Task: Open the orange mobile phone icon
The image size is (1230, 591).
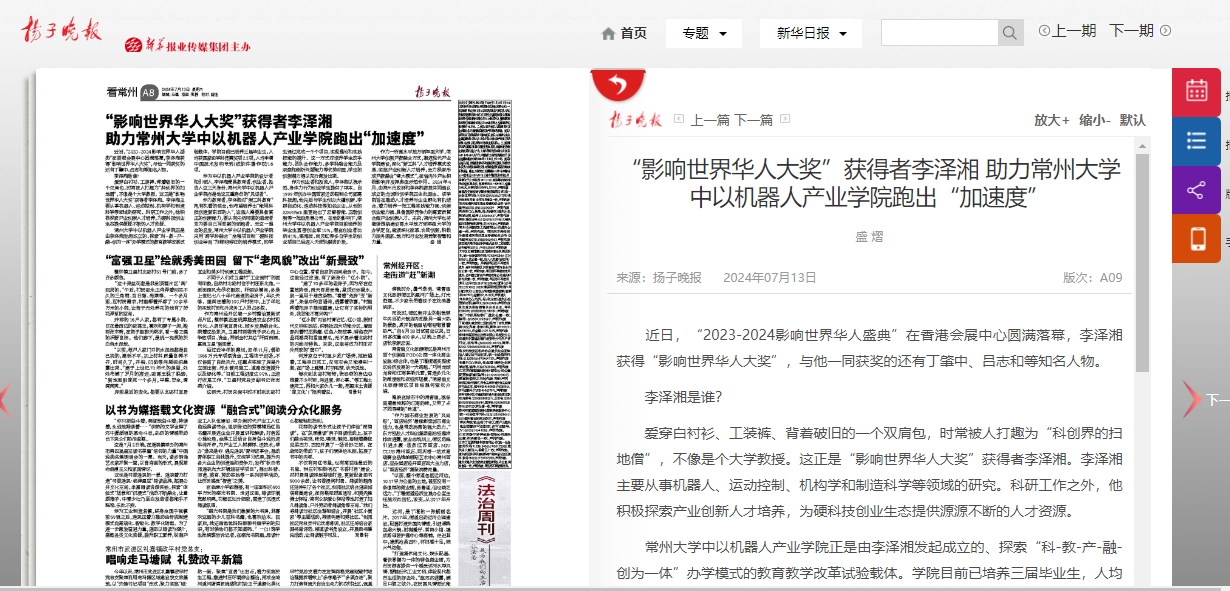Action: pyautogui.click(x=1196, y=239)
